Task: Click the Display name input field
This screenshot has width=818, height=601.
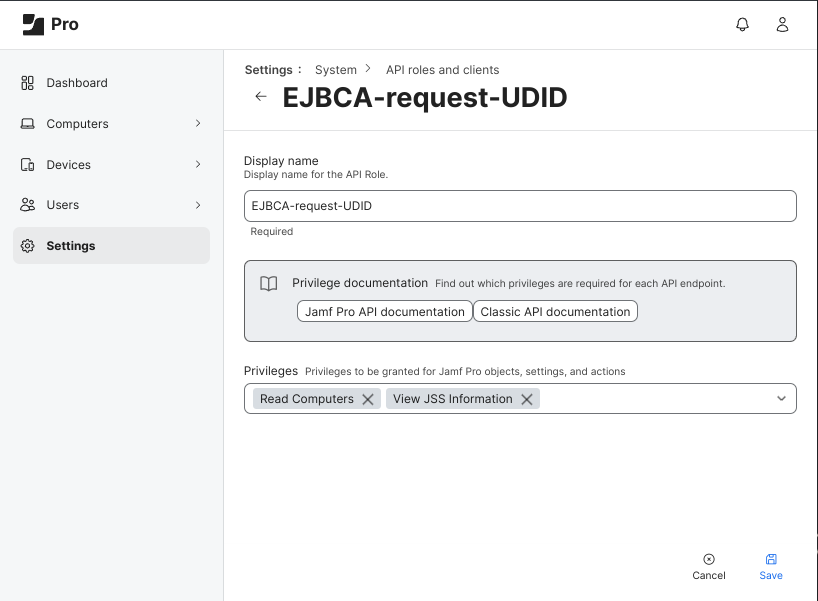Action: 520,206
